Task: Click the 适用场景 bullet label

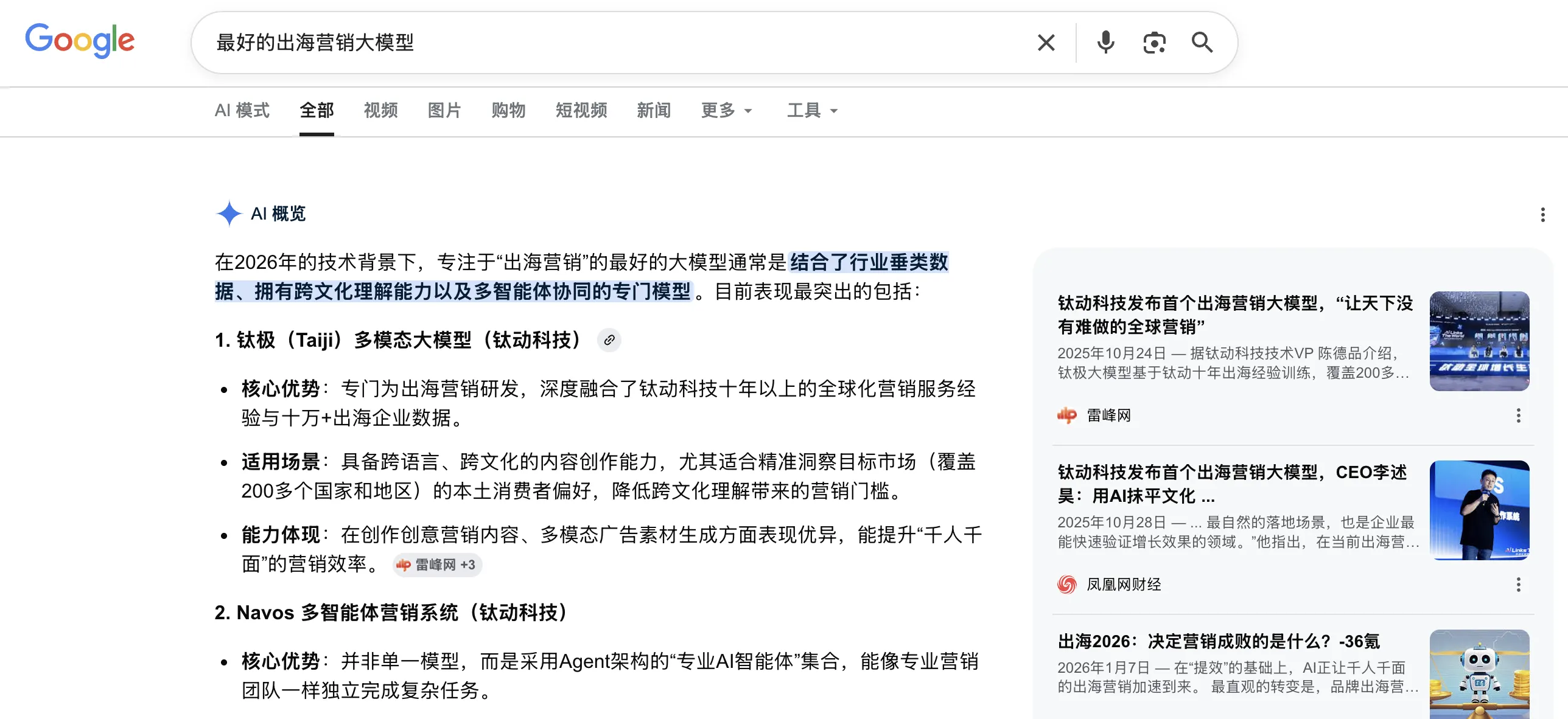Action: (x=281, y=462)
